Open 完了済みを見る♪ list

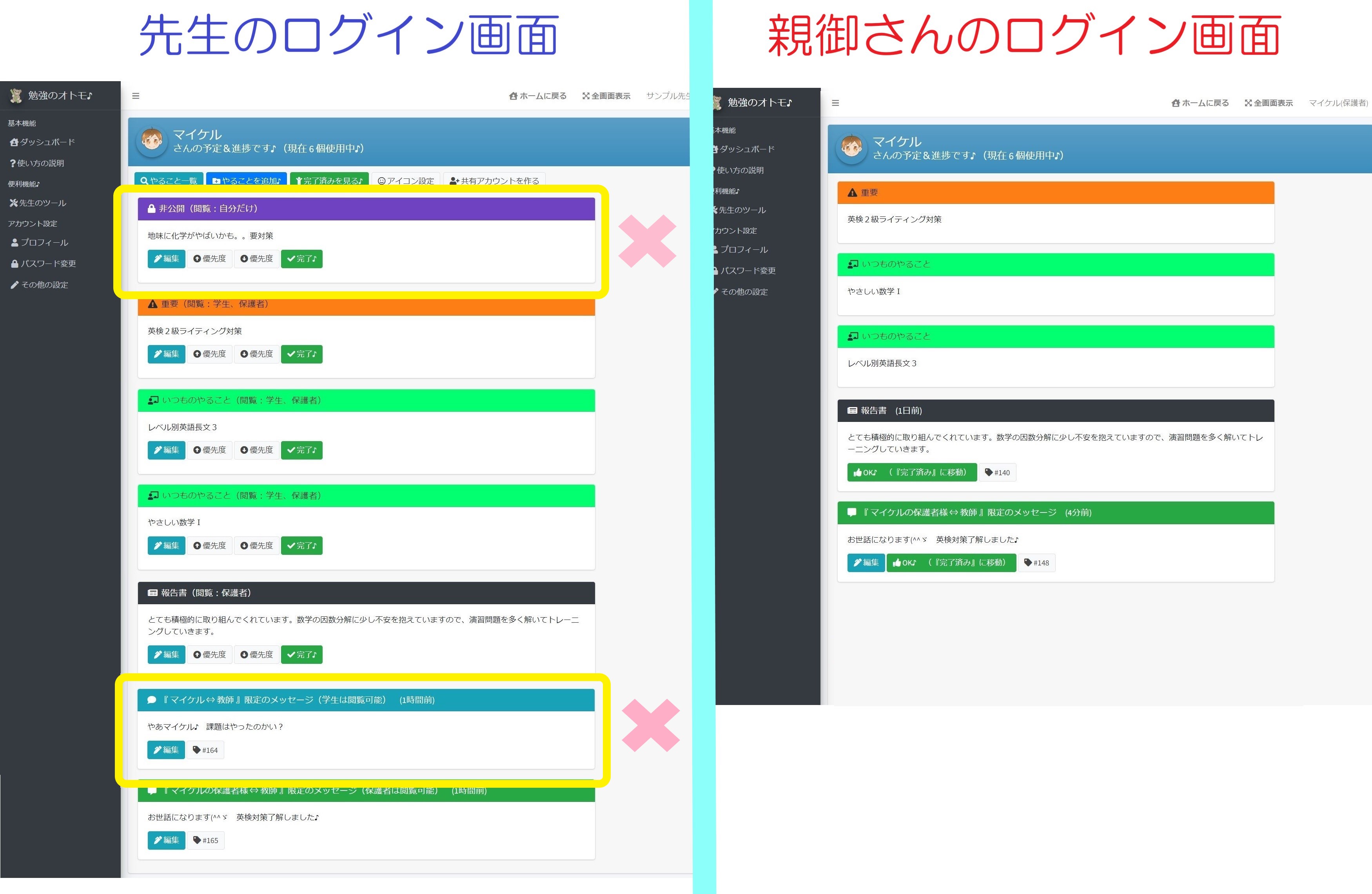329,180
